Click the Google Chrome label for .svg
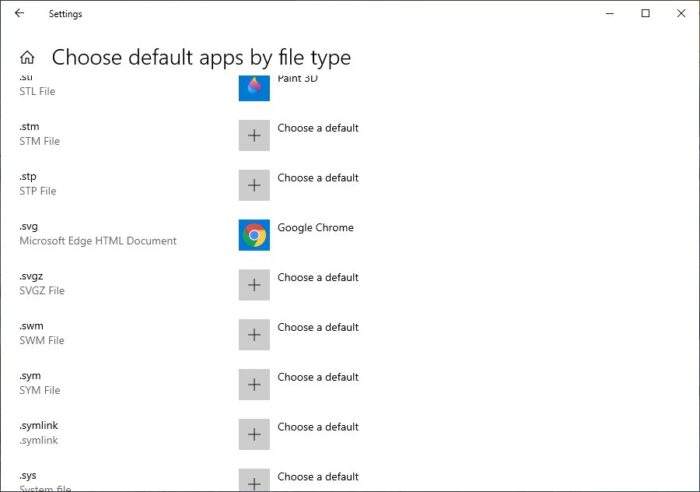Image resolution: width=700 pixels, height=492 pixels. [x=315, y=228]
